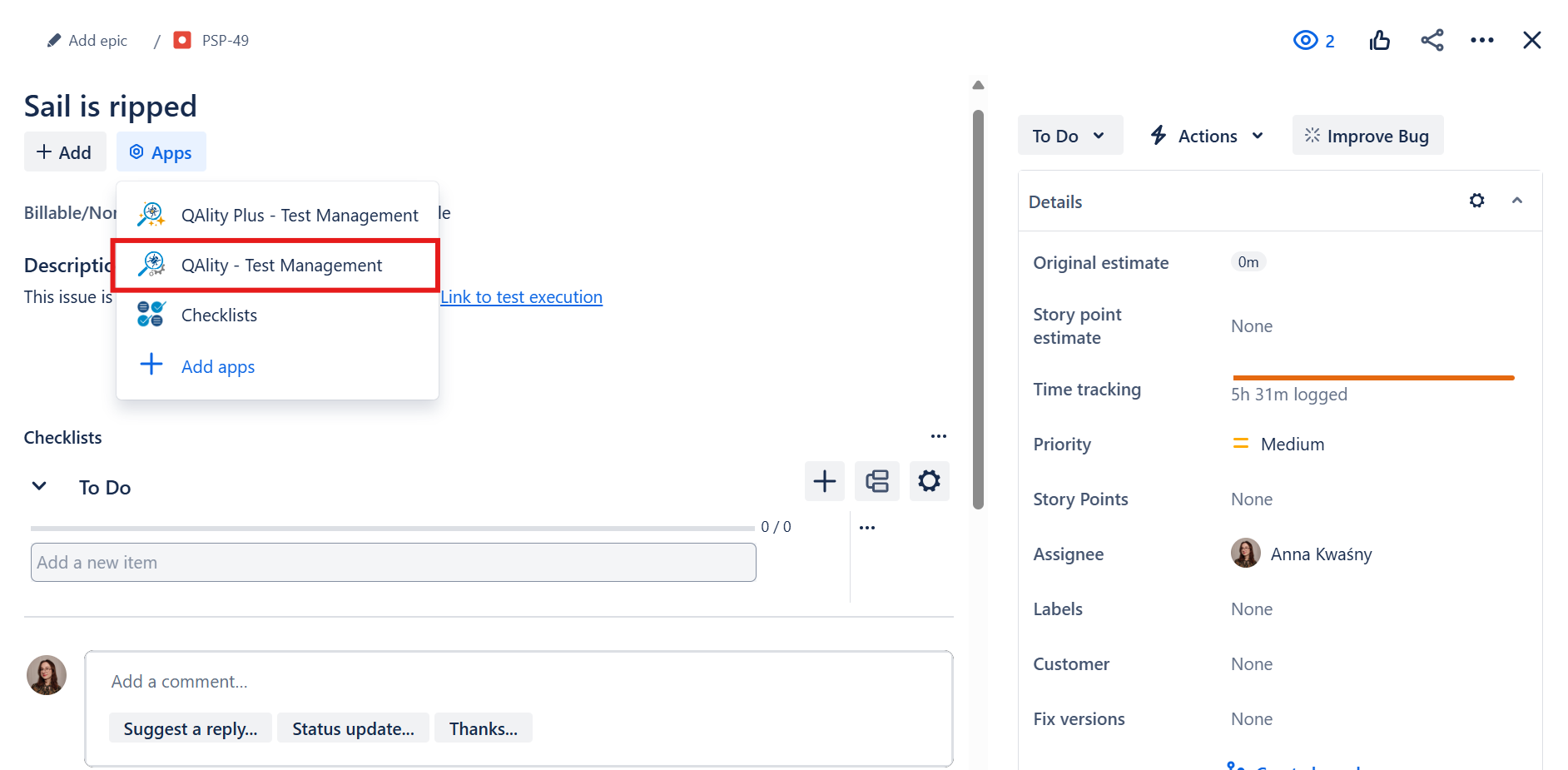Viewport: 1568px width, 770px height.
Task: Open the share icon
Action: pyautogui.click(x=1432, y=40)
